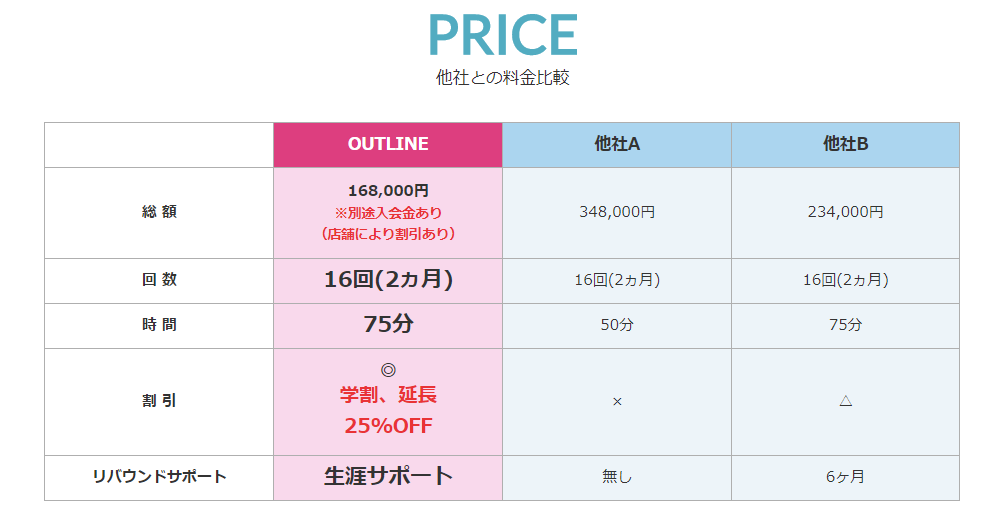
Task: Select the 他社B column header
Action: click(845, 144)
